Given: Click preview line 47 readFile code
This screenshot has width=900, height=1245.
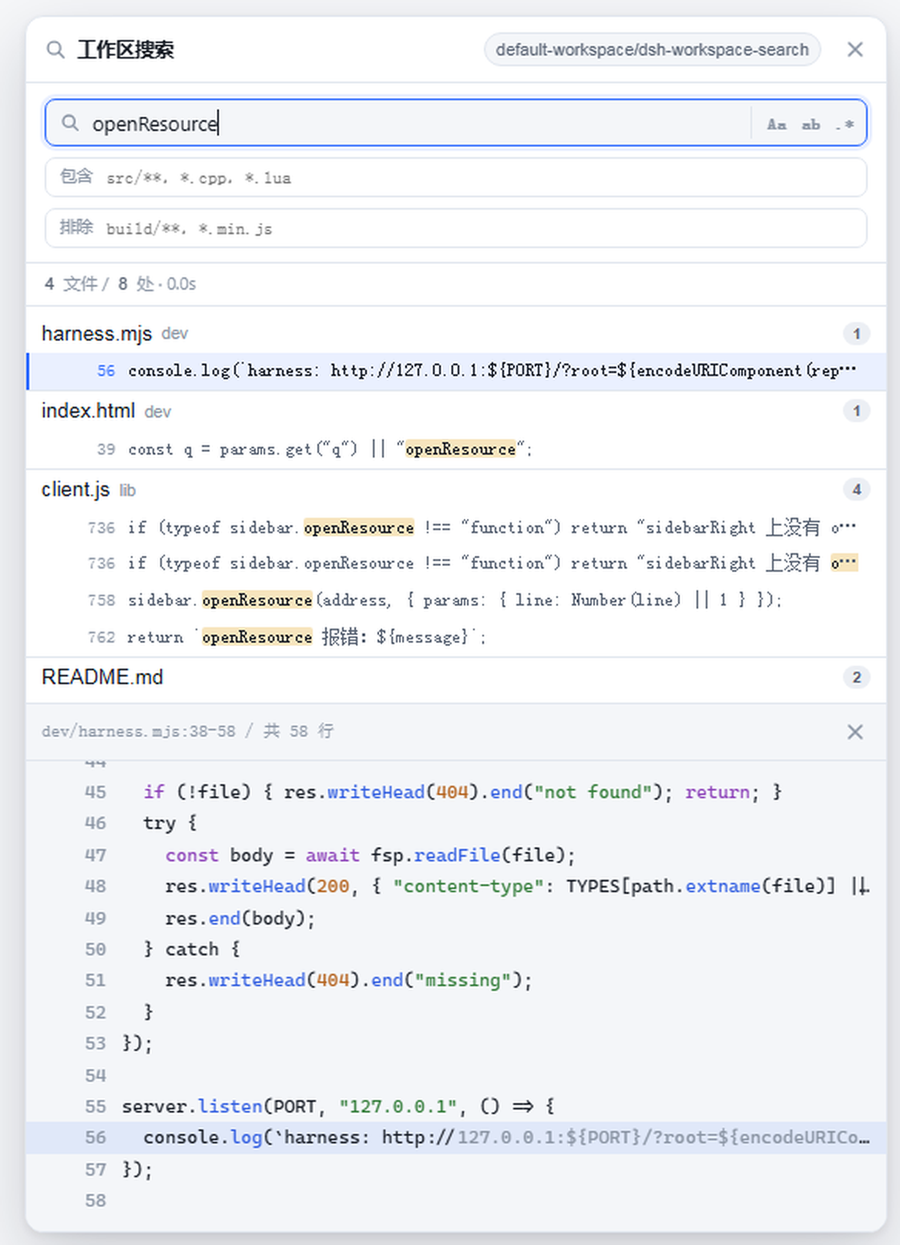Looking at the screenshot, I should point(371,855).
